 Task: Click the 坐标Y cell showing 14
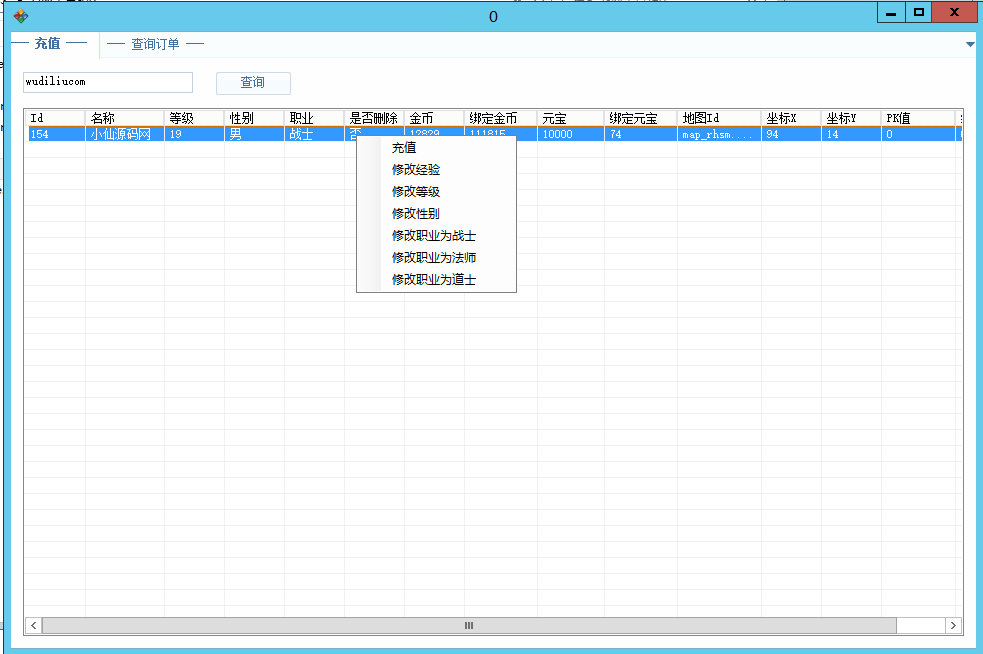(x=852, y=134)
